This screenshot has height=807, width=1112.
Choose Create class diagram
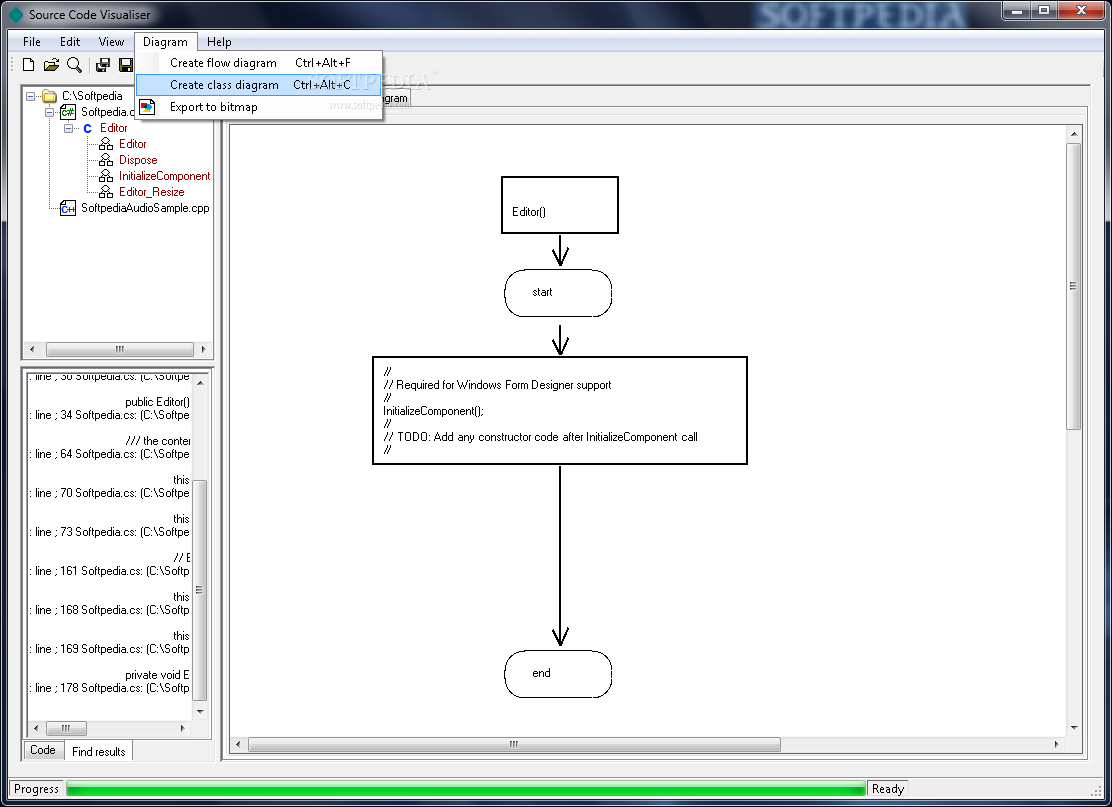click(x=259, y=85)
